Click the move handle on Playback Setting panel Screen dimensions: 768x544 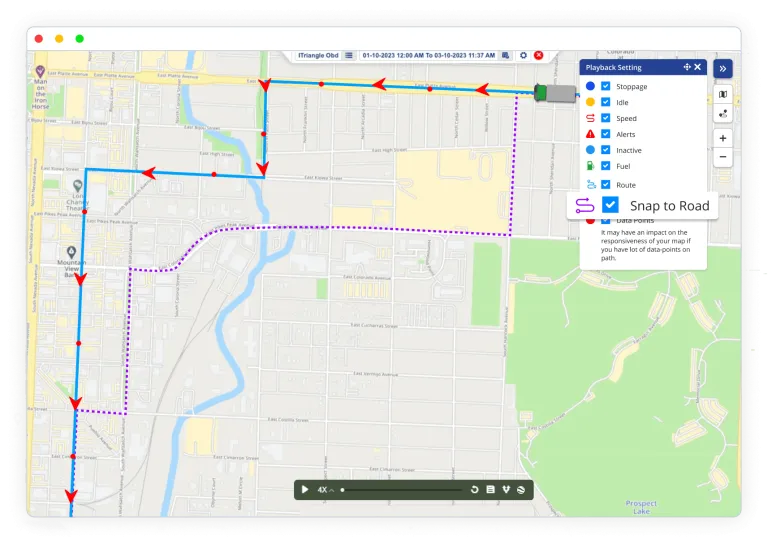pos(687,67)
